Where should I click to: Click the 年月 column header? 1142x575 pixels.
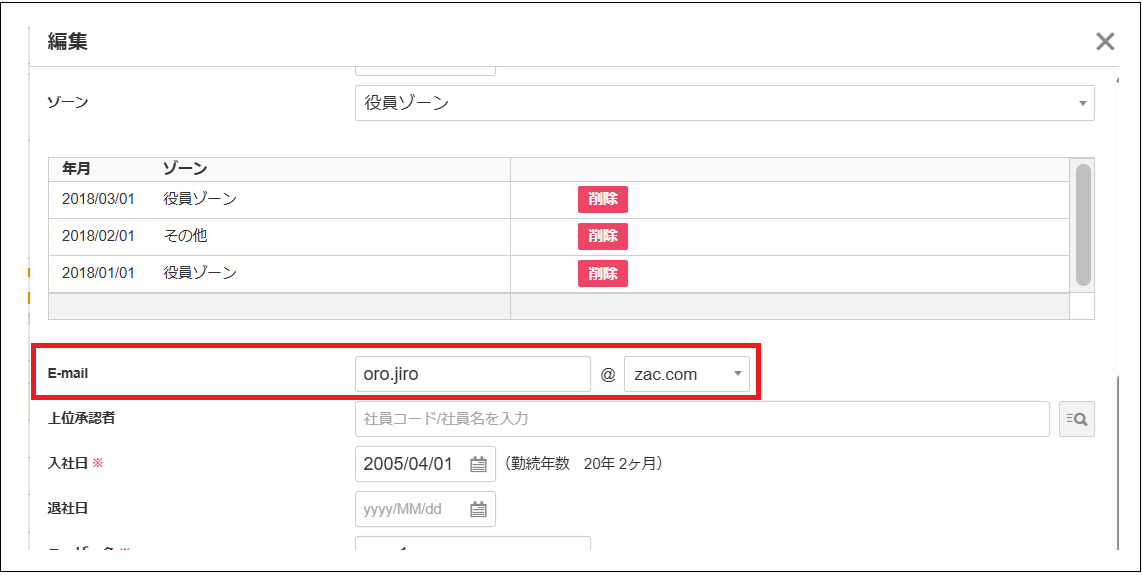tap(76, 169)
